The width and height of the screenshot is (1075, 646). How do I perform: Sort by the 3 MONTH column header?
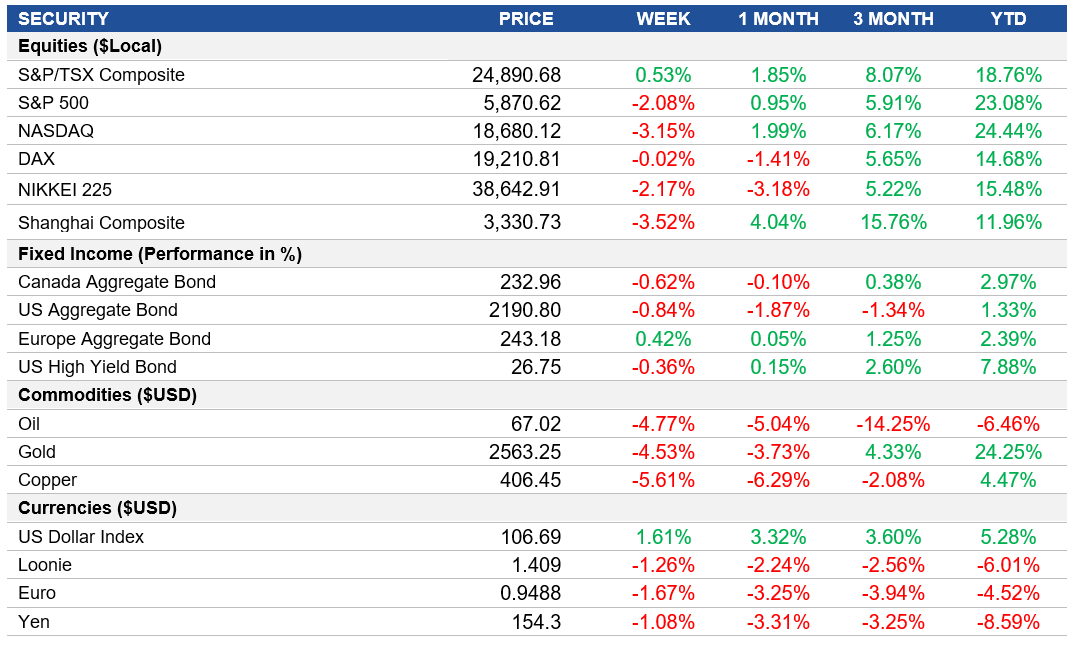click(893, 18)
